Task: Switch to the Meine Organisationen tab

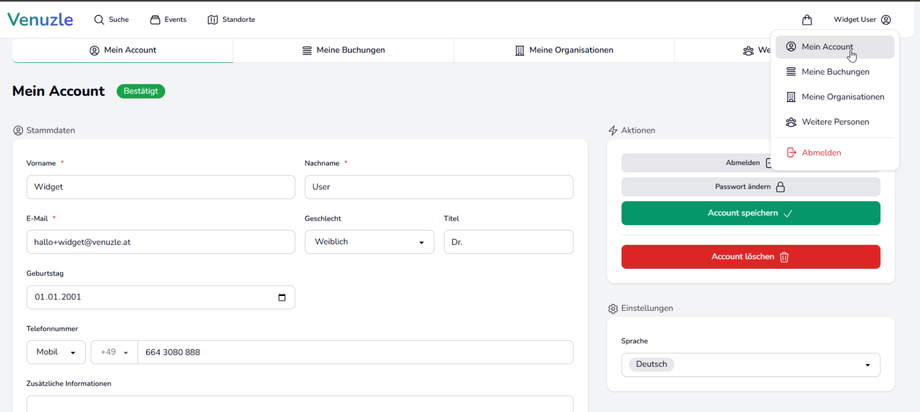Action: coord(563,50)
